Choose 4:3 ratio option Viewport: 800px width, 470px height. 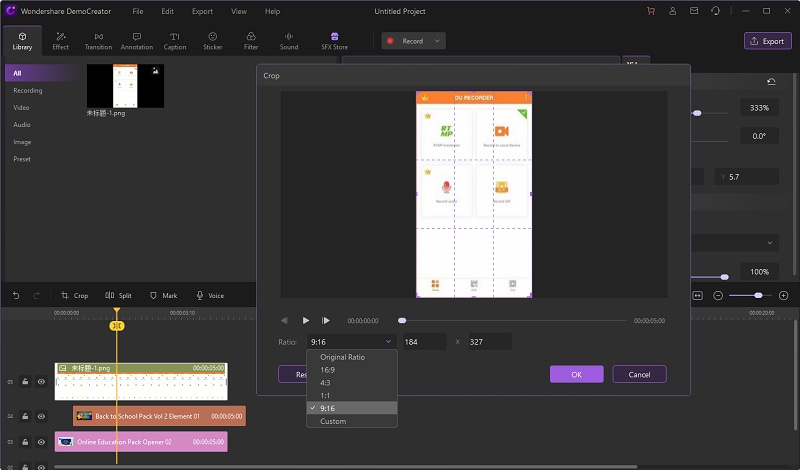click(352, 383)
